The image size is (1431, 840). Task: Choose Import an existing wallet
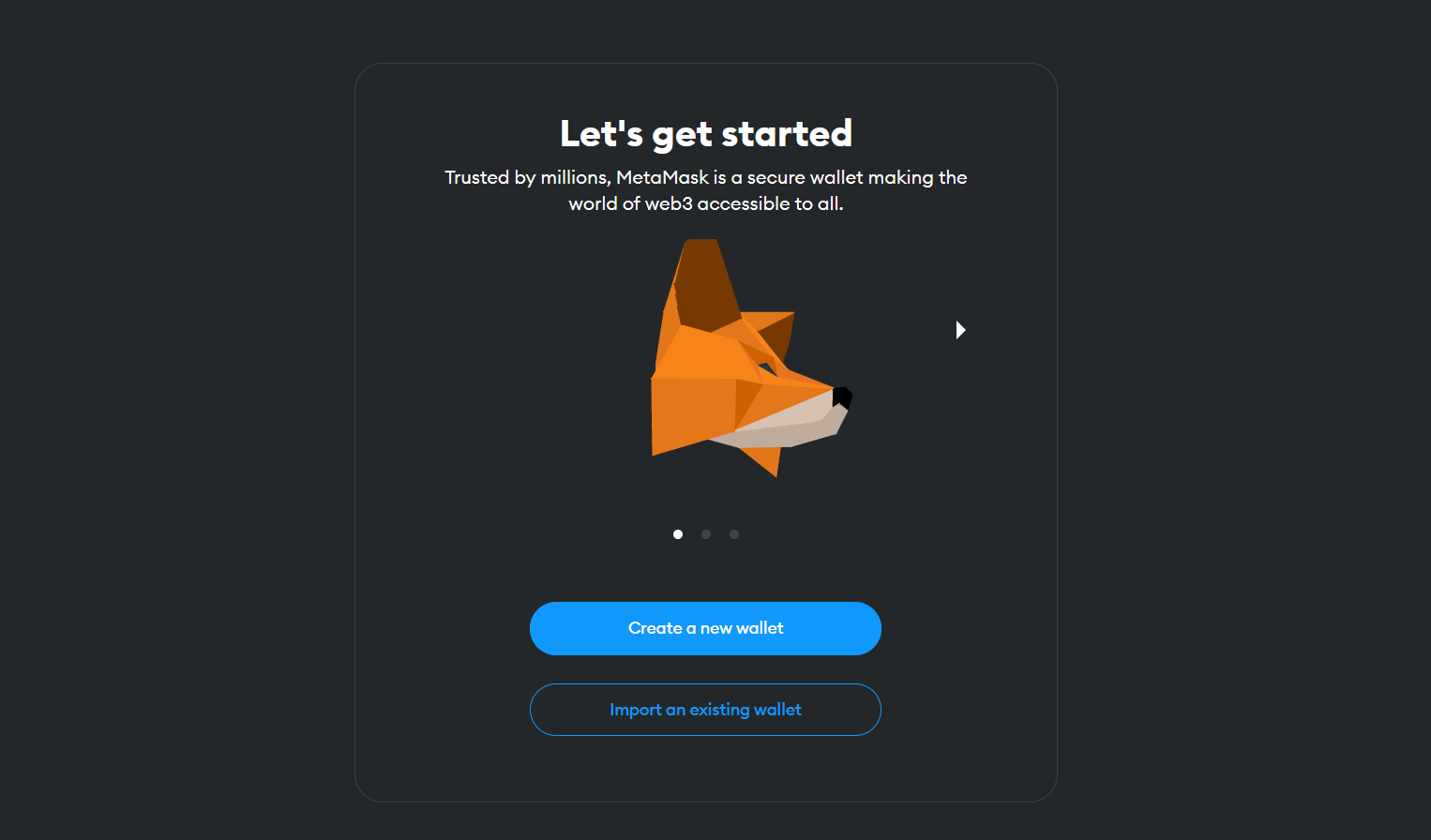[705, 710]
